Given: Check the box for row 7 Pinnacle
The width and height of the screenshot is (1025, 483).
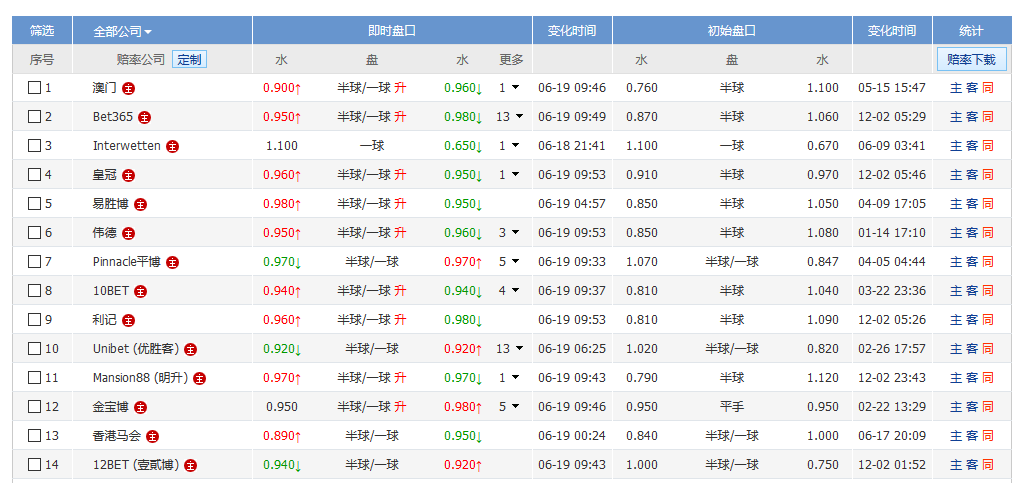Looking at the screenshot, I should [34, 261].
